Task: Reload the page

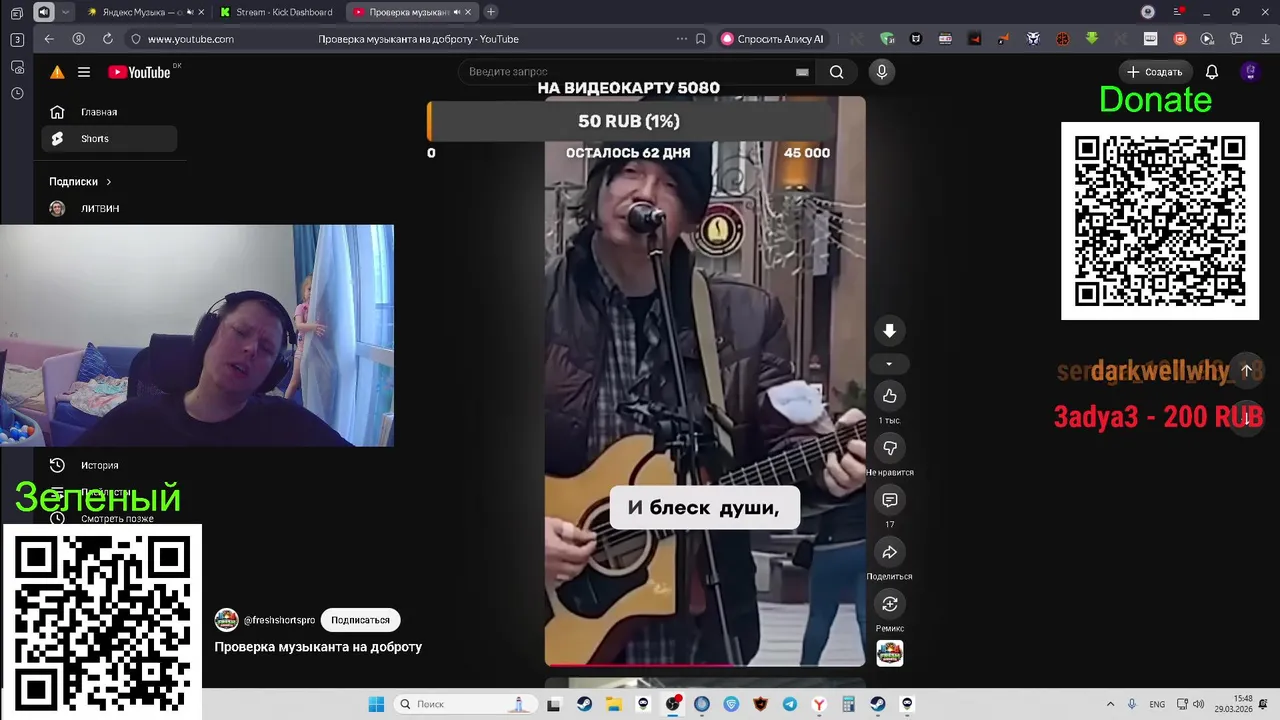Action: click(108, 39)
